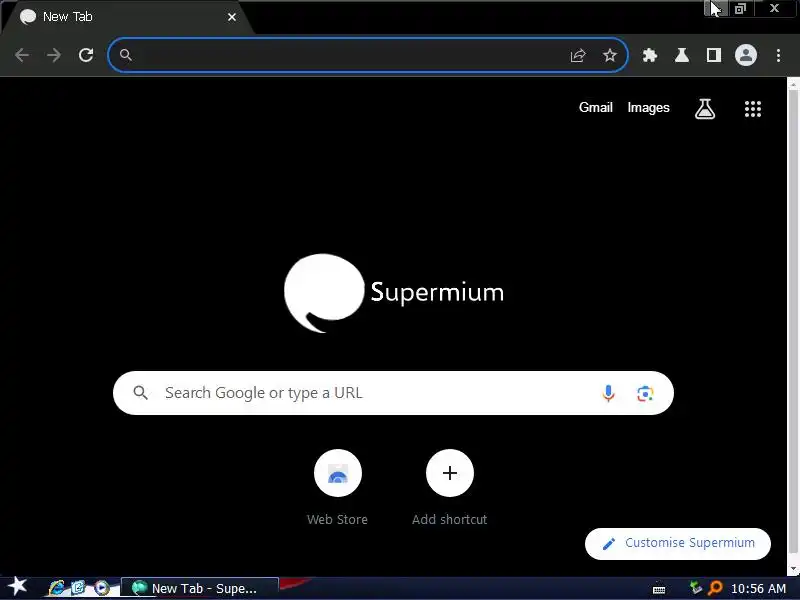Toggle the side panel icon

pyautogui.click(x=714, y=55)
